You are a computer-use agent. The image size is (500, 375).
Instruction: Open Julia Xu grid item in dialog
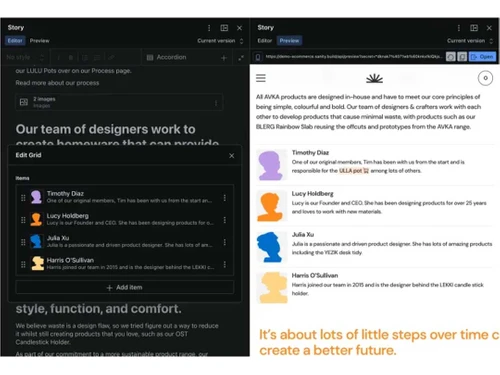pyautogui.click(x=125, y=241)
